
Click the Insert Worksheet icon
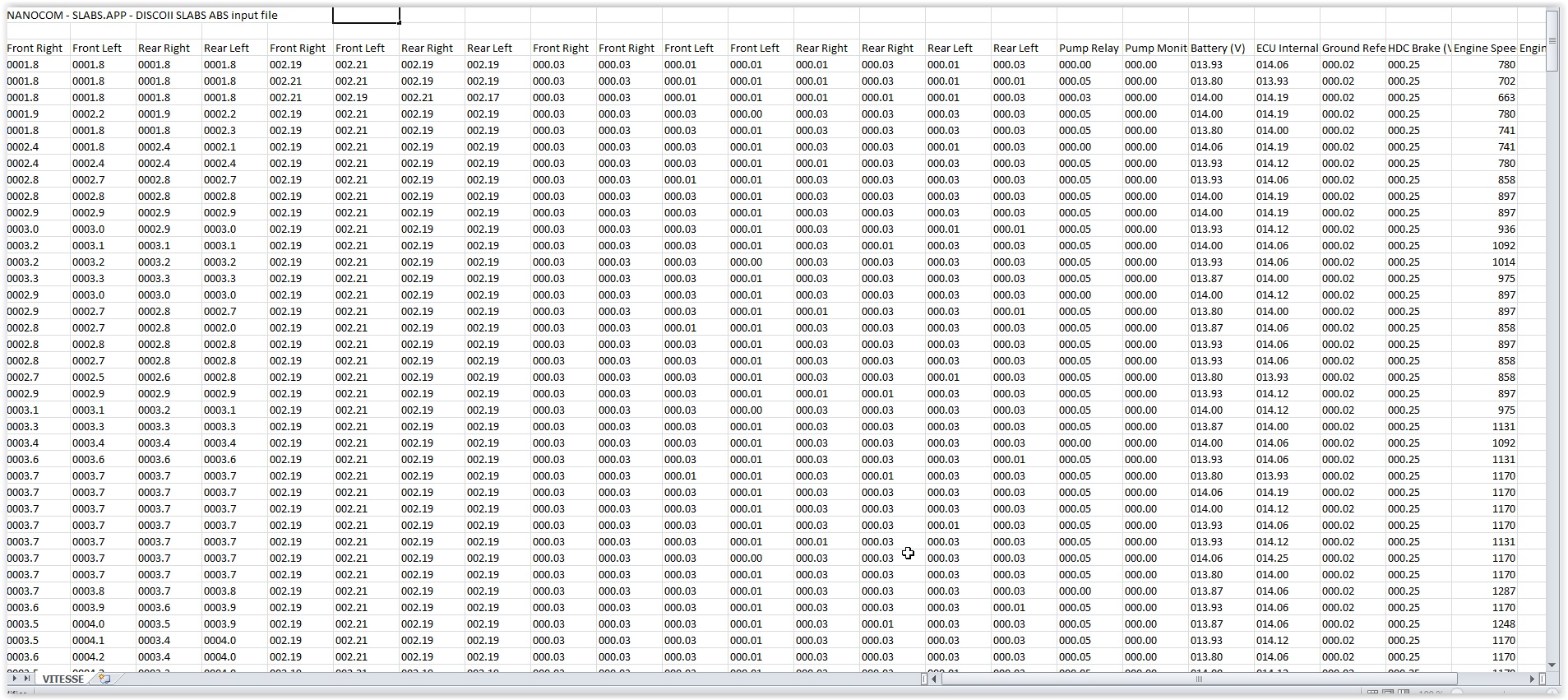[x=104, y=679]
